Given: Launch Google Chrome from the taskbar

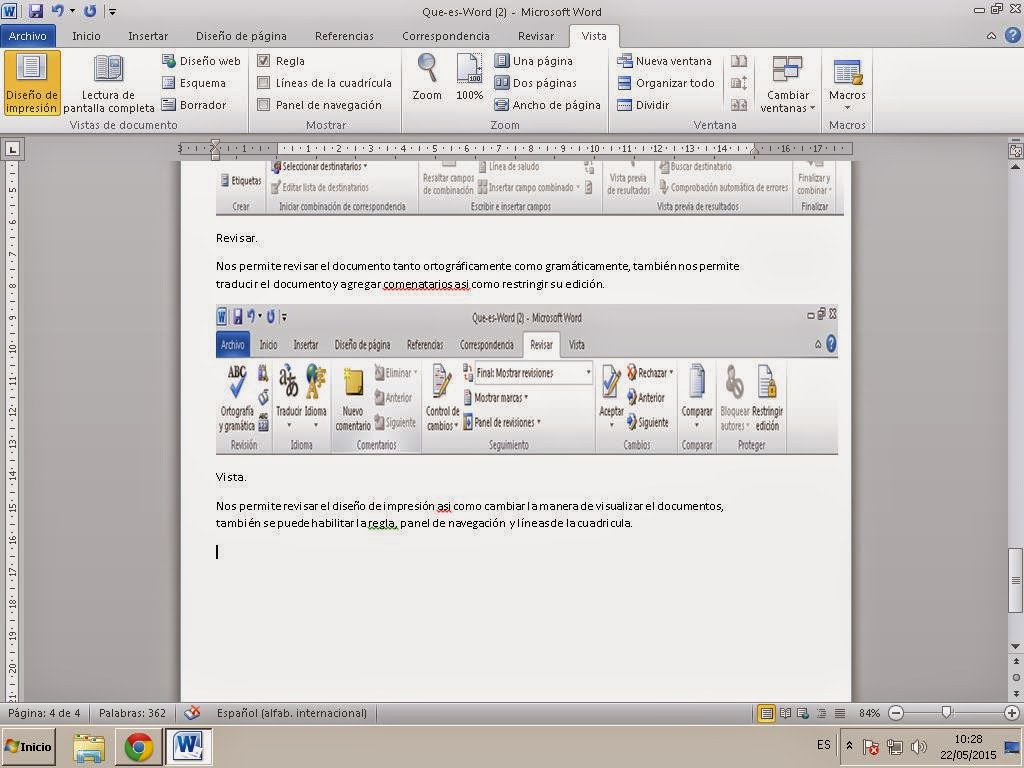Looking at the screenshot, I should (x=140, y=746).
